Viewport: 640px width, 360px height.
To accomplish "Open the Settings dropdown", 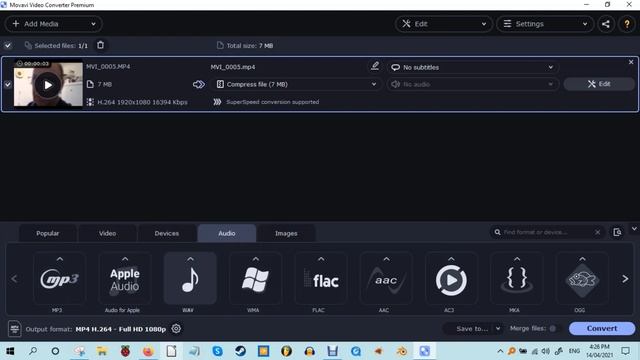I will coord(545,24).
